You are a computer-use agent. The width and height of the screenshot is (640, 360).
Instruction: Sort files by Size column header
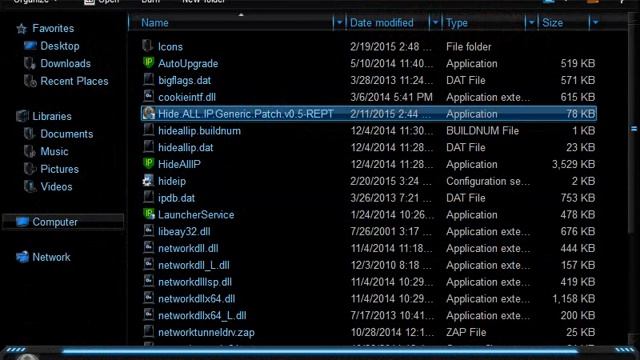click(x=553, y=23)
